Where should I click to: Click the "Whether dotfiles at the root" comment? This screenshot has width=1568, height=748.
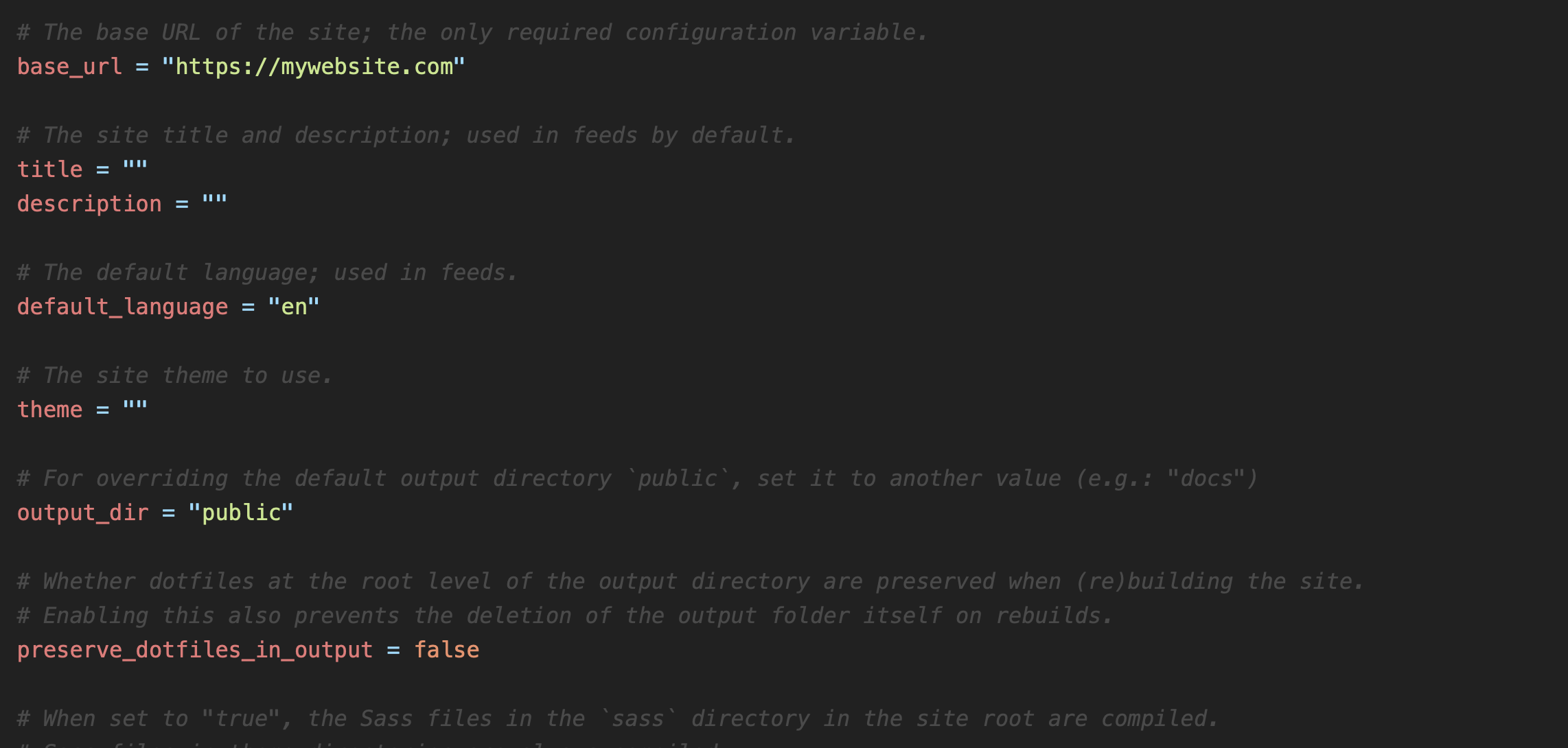[x=691, y=581]
